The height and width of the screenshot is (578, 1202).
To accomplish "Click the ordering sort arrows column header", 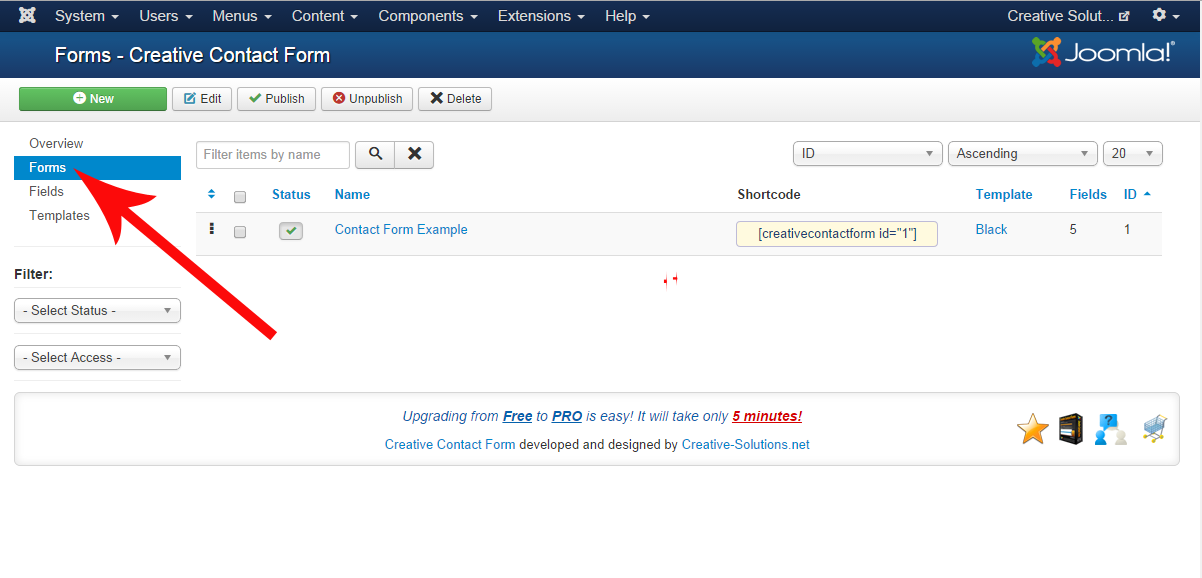I will 211,194.
